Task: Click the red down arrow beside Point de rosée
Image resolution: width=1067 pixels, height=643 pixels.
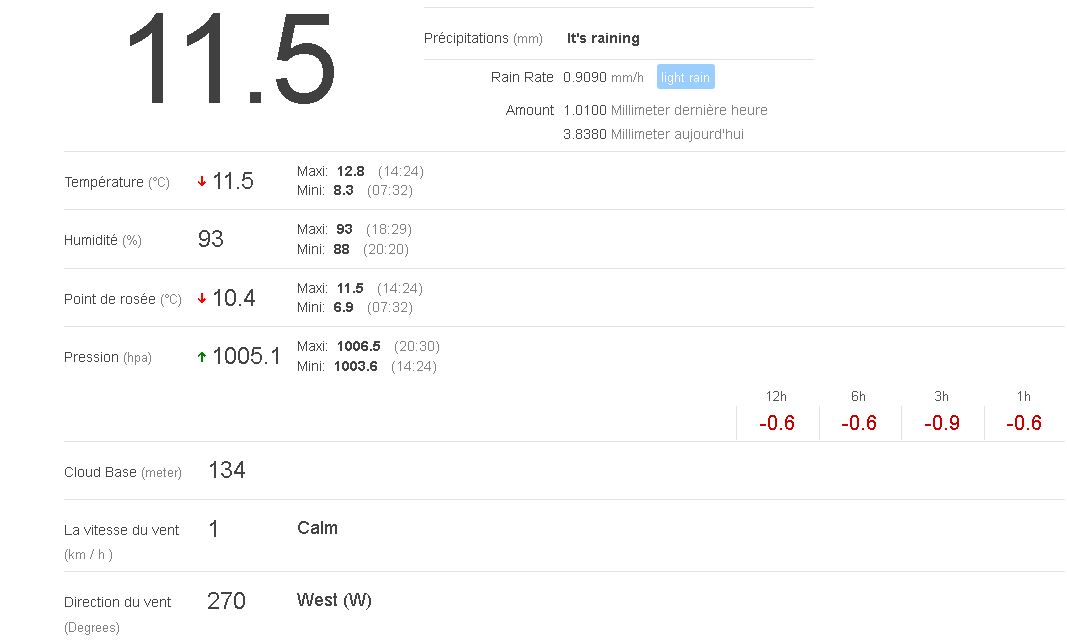Action: (202, 298)
